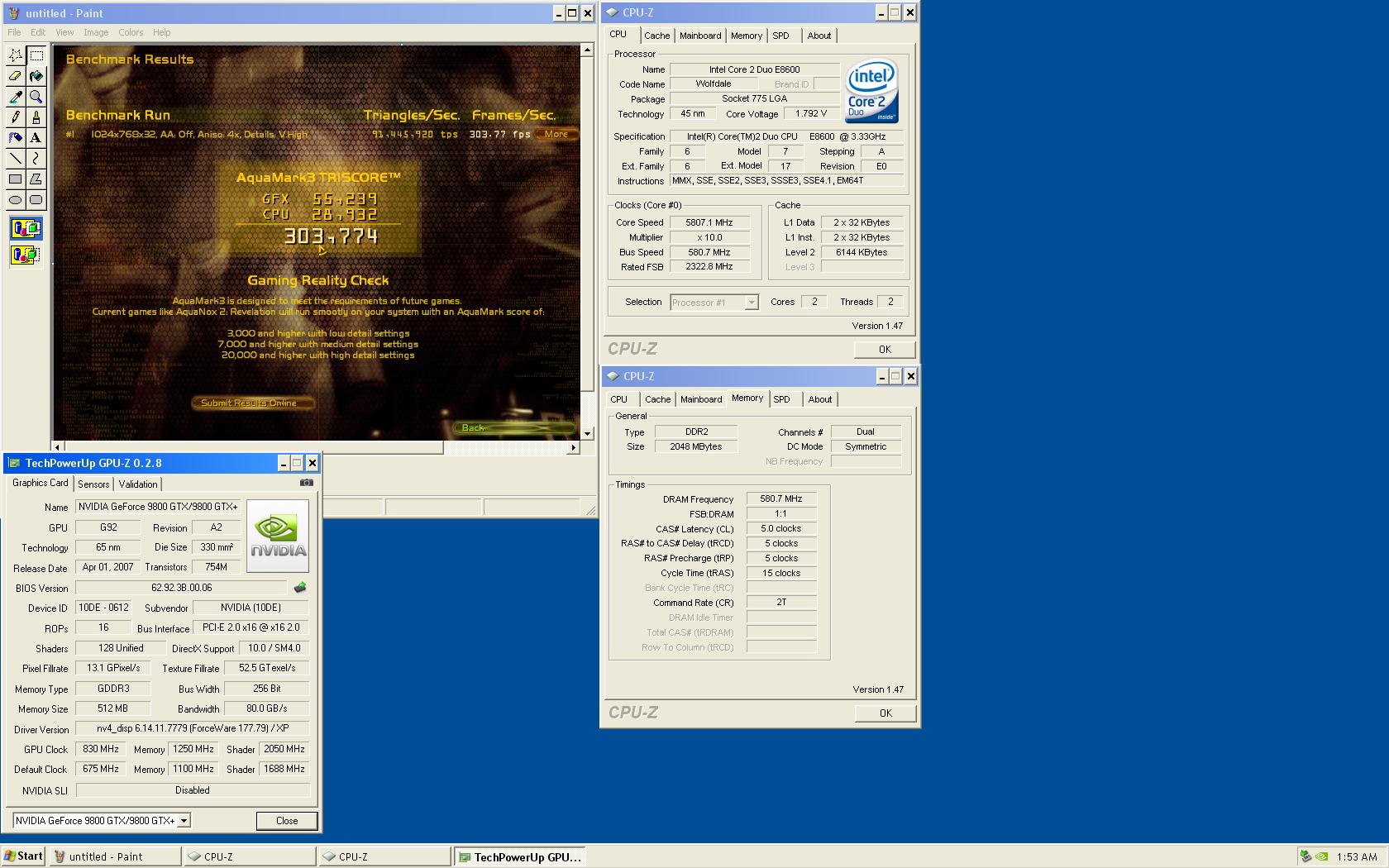Click Paint horizontal scrollbar right arrow

pyautogui.click(x=573, y=447)
